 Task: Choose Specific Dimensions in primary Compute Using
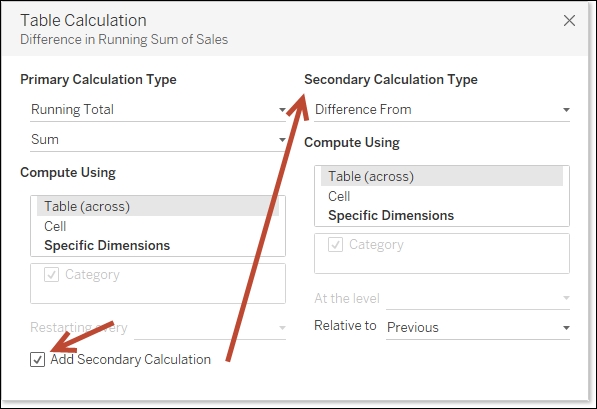(x=107, y=246)
